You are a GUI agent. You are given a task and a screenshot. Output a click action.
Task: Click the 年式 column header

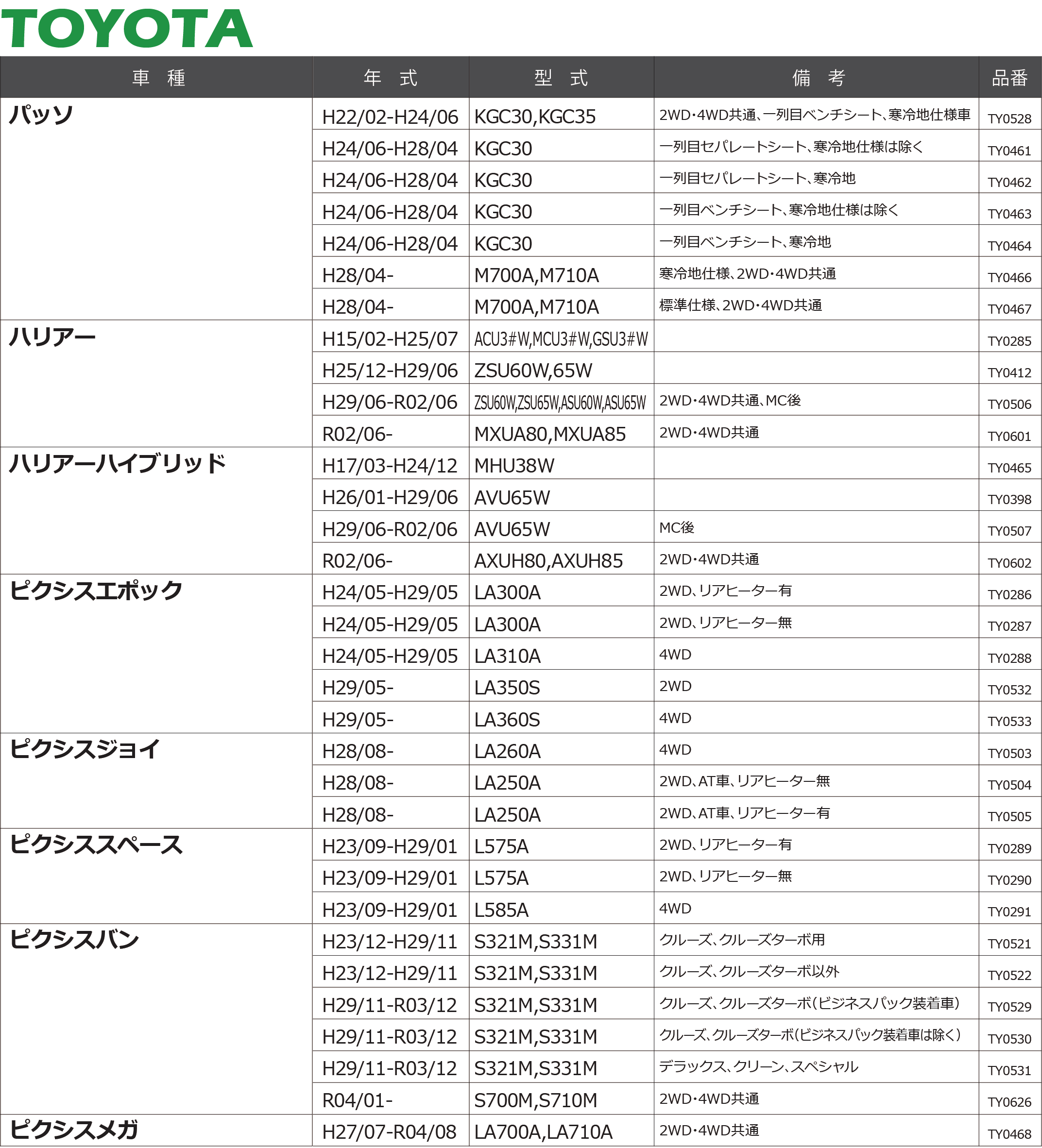coord(390,77)
